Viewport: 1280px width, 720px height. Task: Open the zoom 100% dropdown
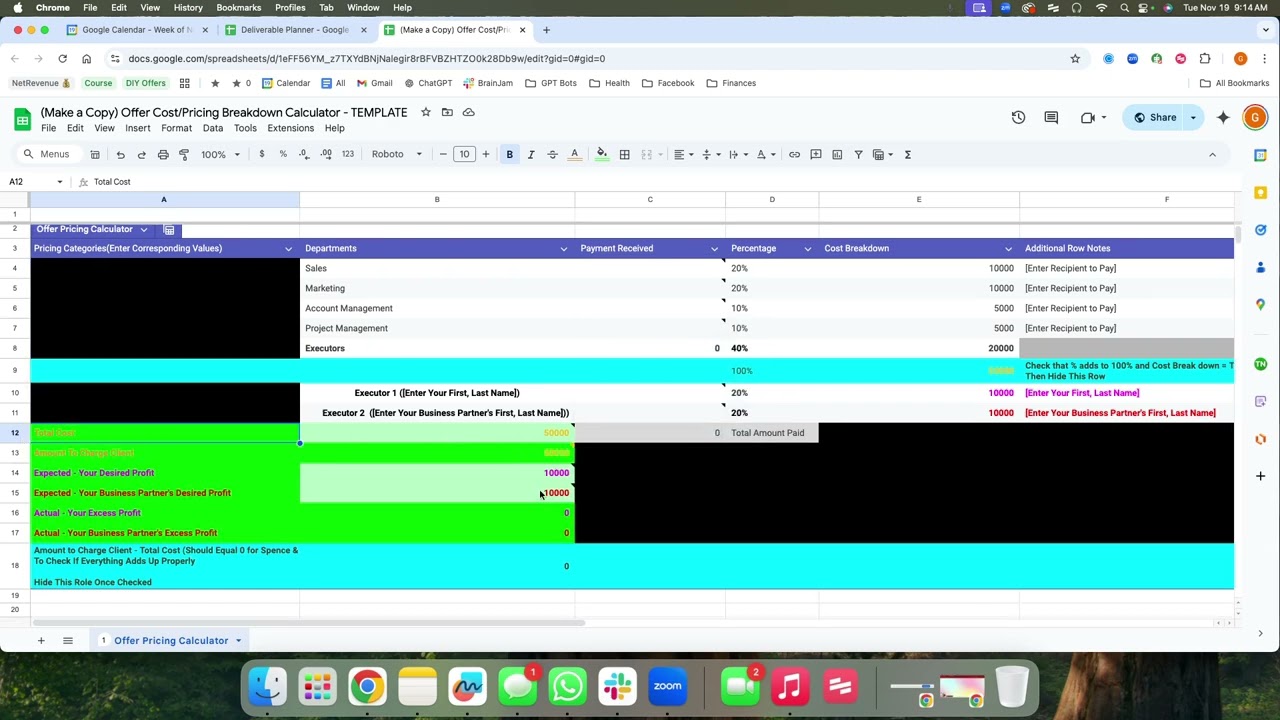click(220, 154)
